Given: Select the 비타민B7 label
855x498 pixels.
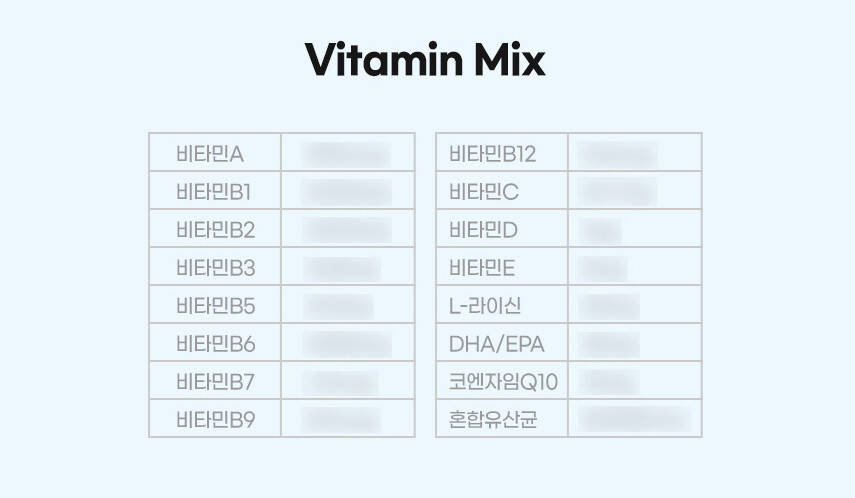Looking at the screenshot, I should tap(215, 382).
